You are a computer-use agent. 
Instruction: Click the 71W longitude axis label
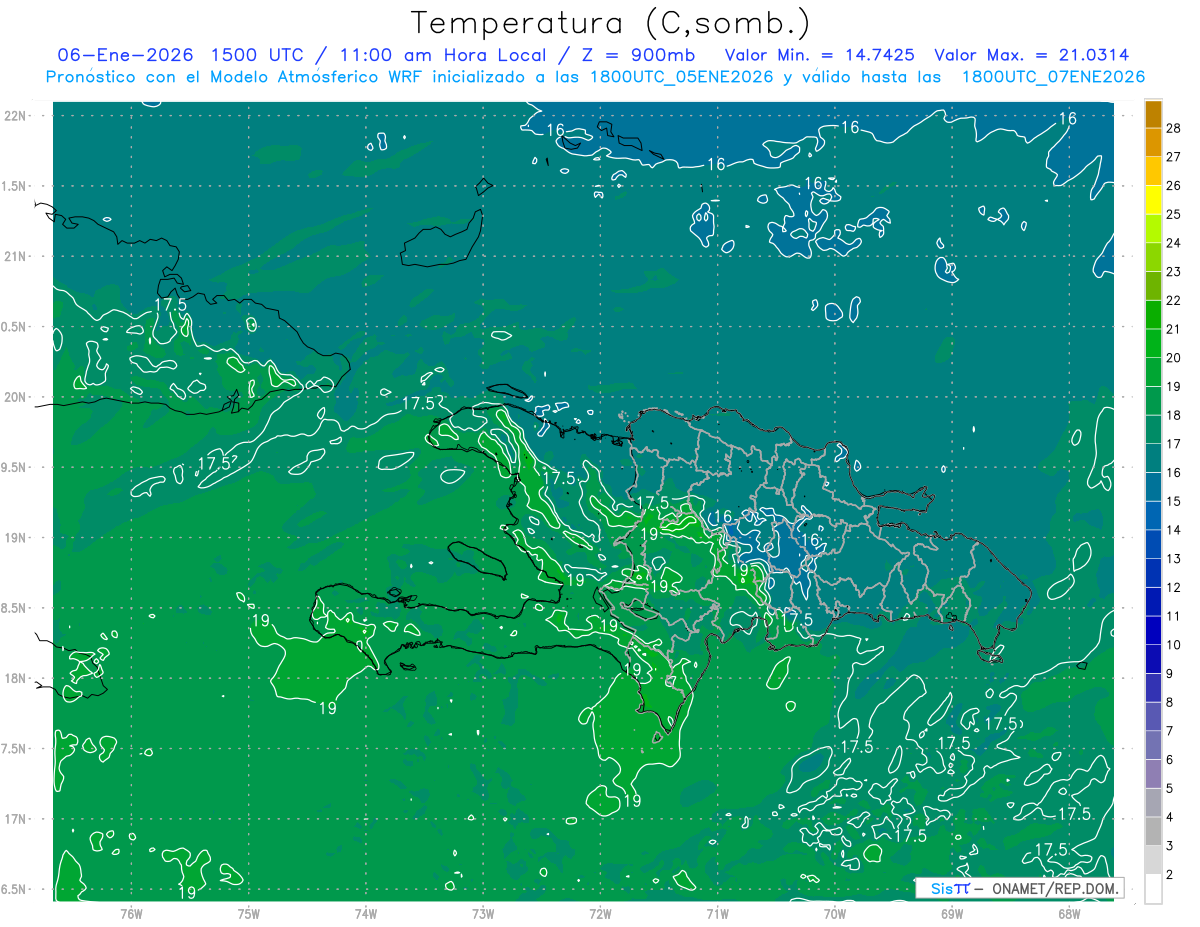pyautogui.click(x=717, y=913)
